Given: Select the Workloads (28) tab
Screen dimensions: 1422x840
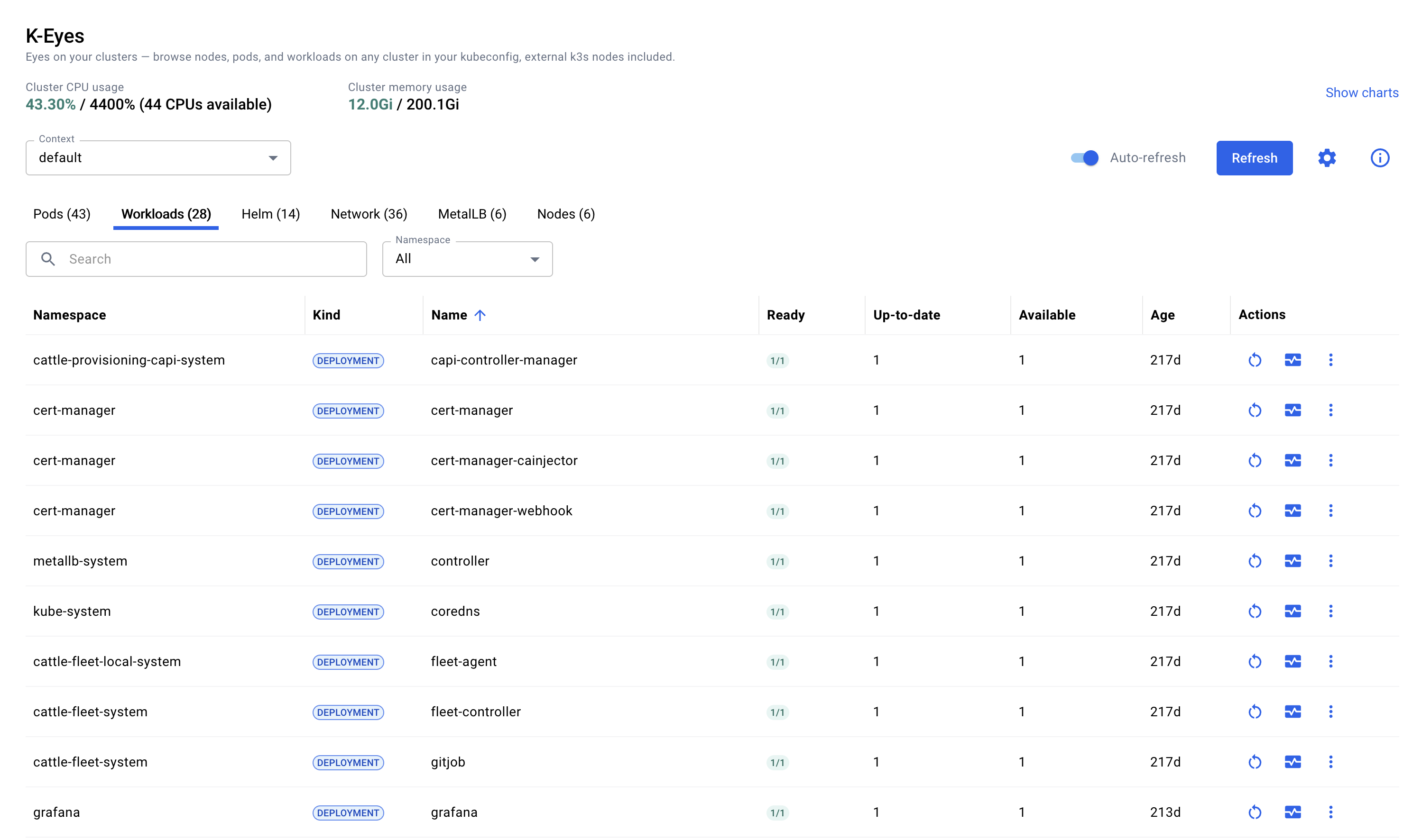Looking at the screenshot, I should (x=166, y=214).
